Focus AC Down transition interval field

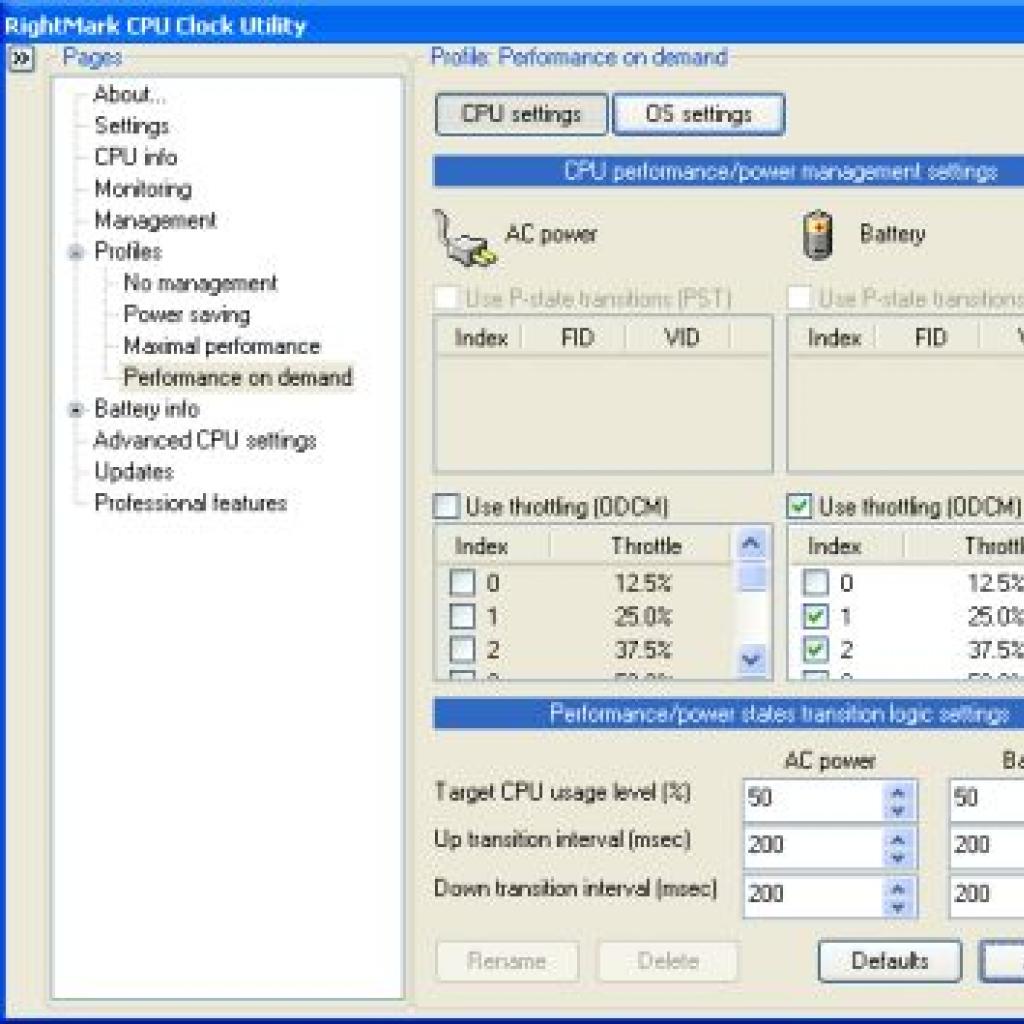pos(814,895)
